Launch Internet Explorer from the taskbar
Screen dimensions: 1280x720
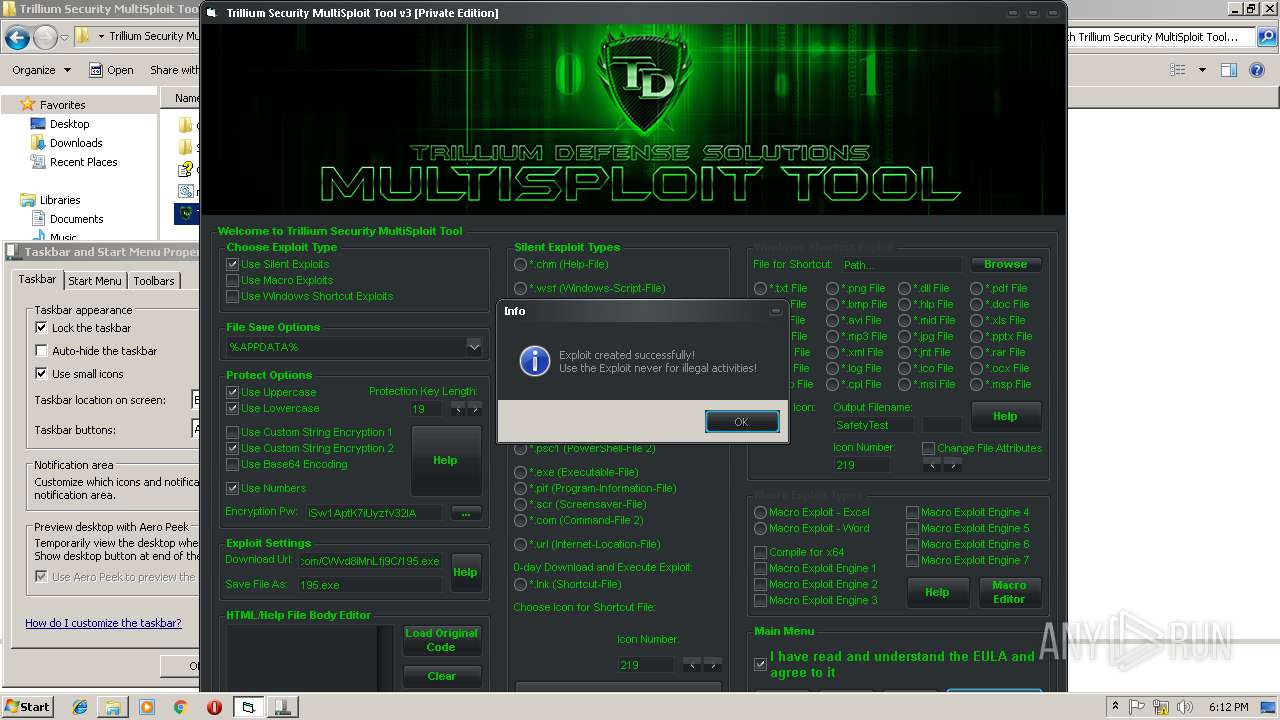pos(80,707)
